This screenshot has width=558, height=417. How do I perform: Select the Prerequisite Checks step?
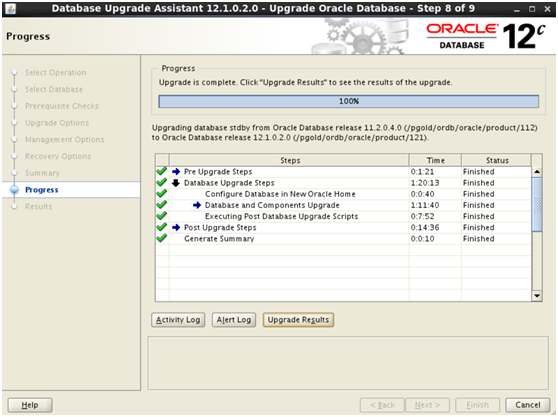[x=62, y=106]
